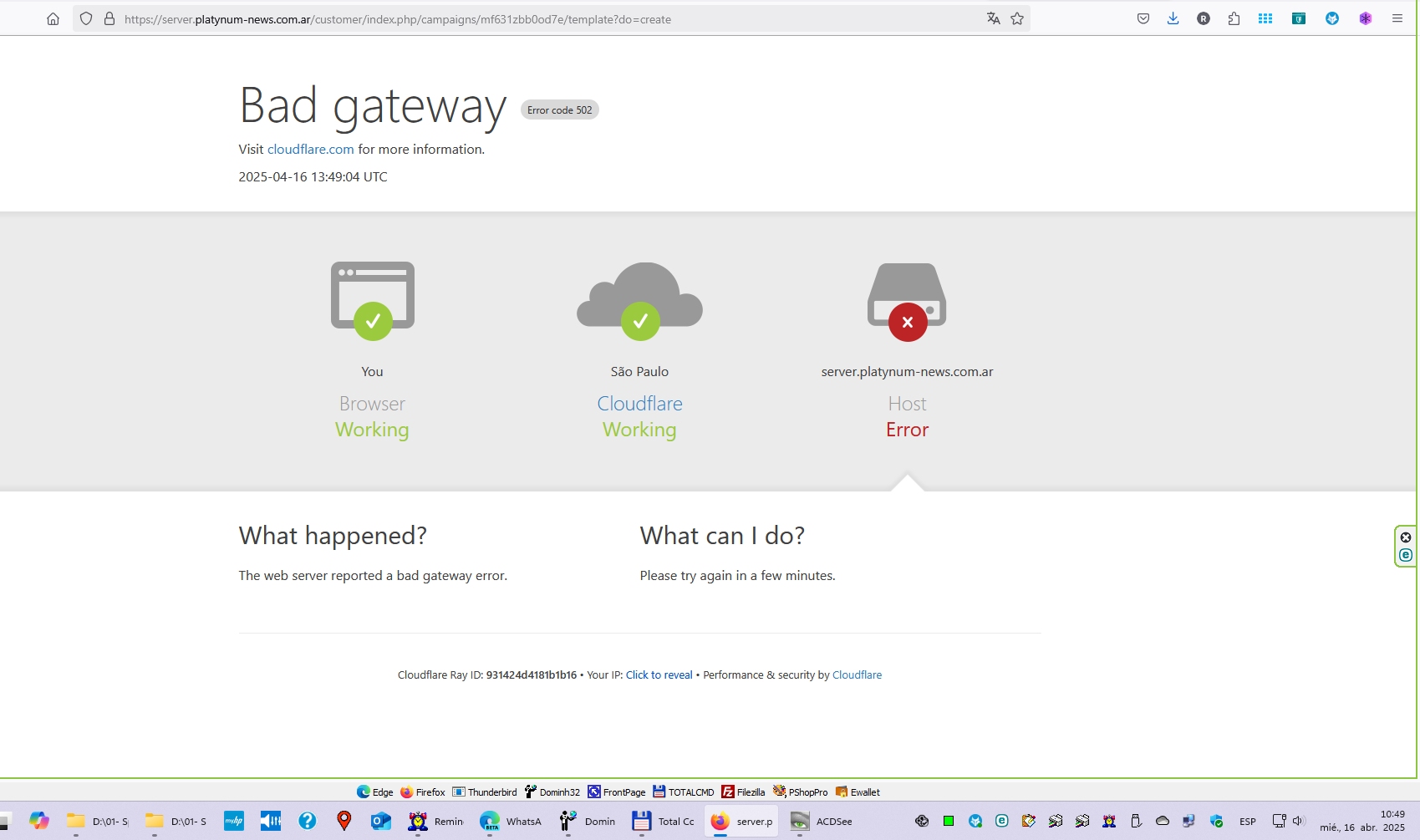Launch Filezilla from the quick launch bar
The image size is (1420, 840).
[x=743, y=792]
